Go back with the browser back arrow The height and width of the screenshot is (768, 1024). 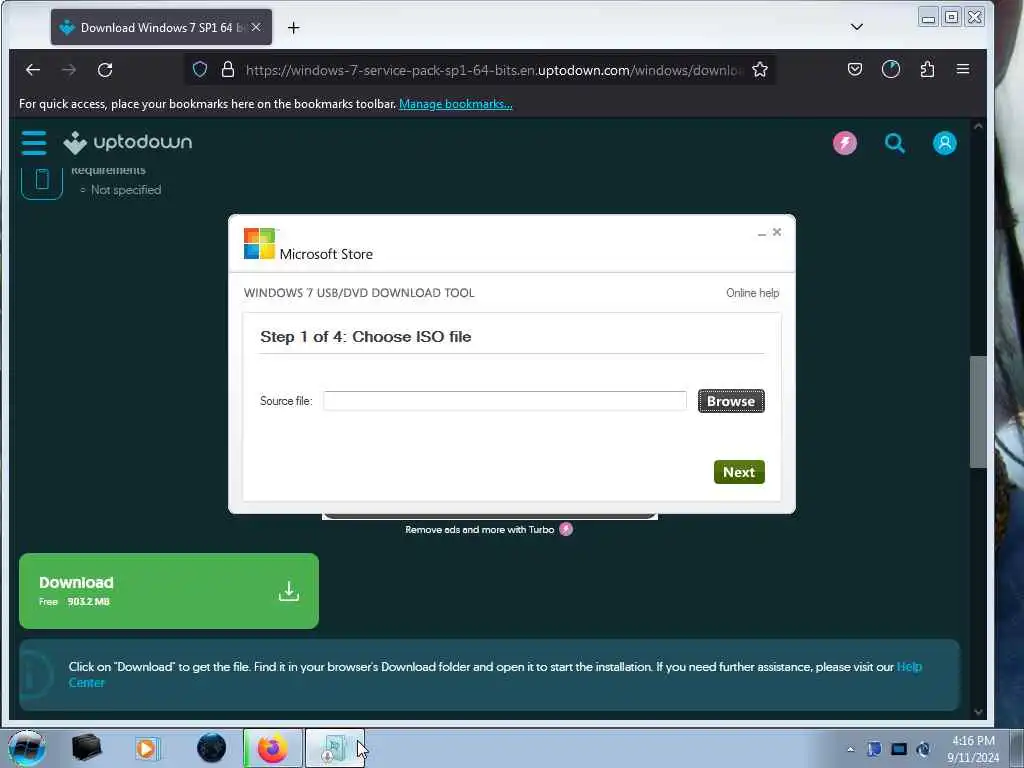pos(33,69)
